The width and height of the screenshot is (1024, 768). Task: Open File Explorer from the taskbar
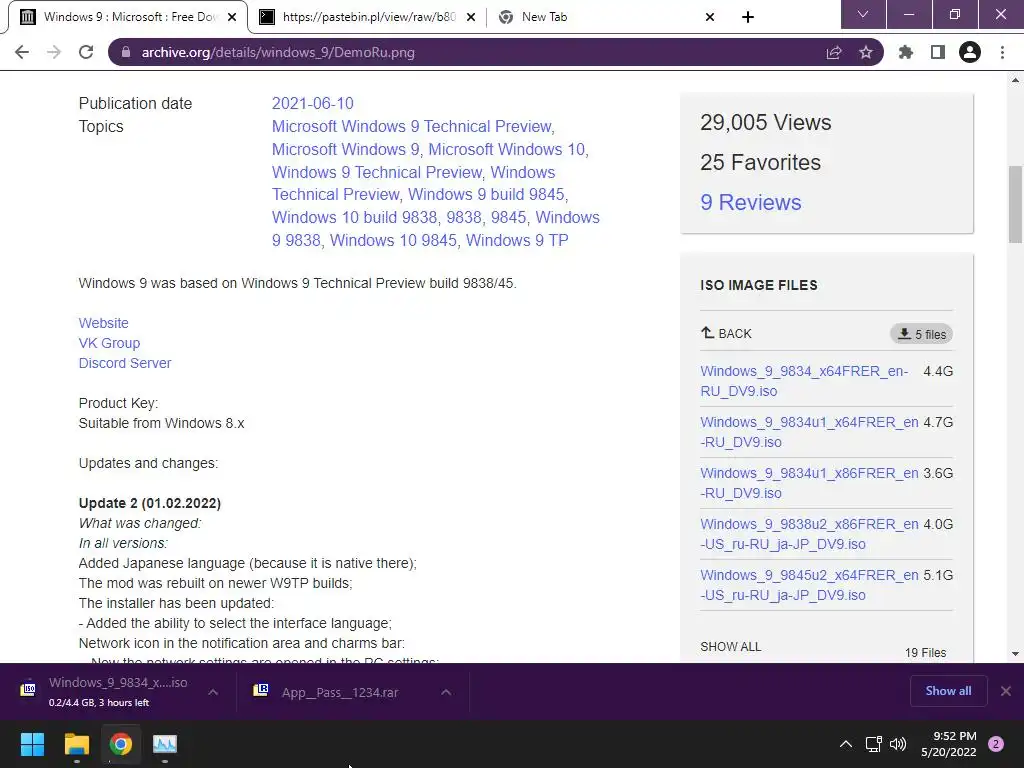pyautogui.click(x=76, y=744)
